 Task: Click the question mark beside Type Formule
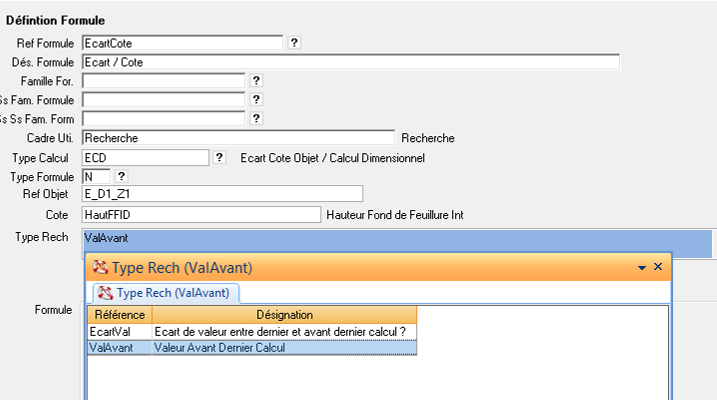click(x=122, y=176)
